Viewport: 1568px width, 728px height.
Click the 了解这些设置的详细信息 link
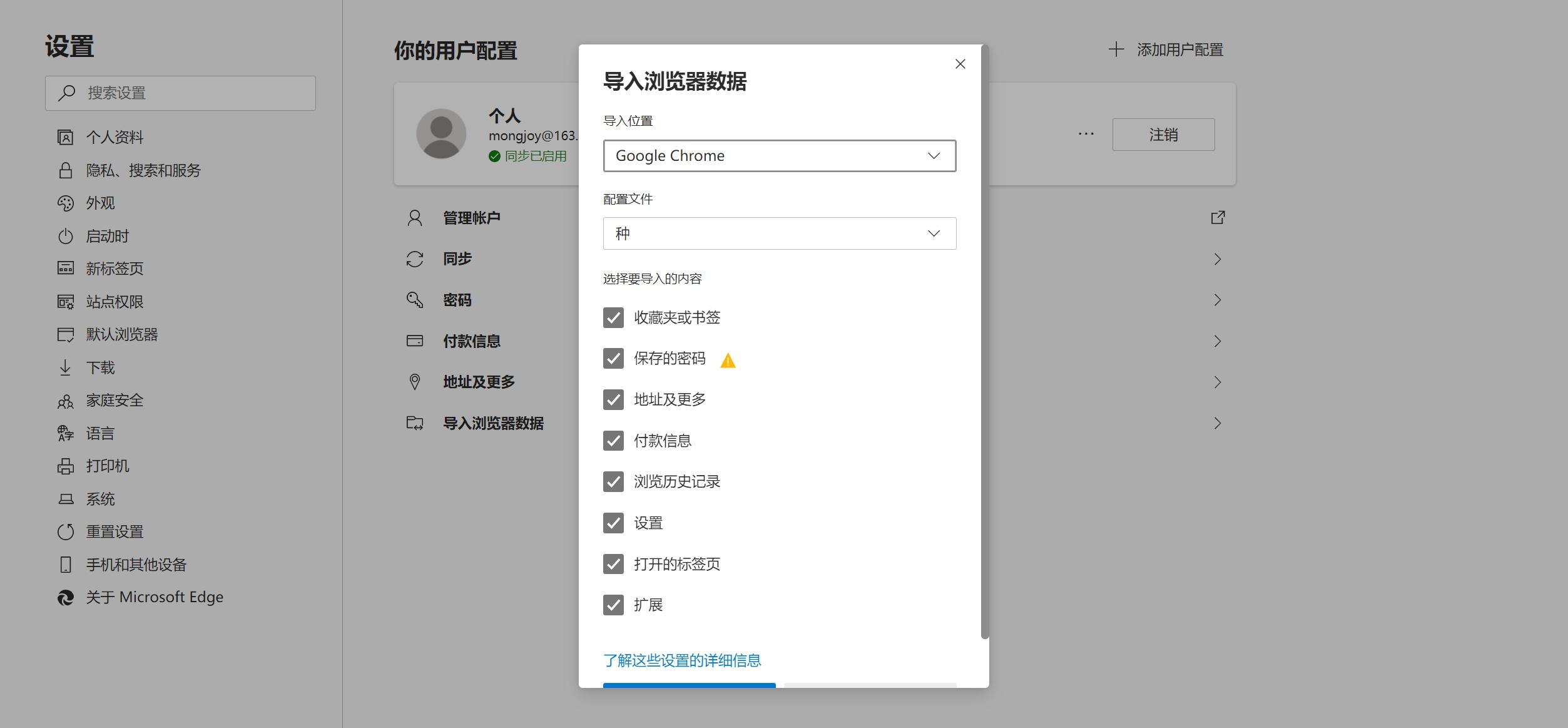[682, 660]
